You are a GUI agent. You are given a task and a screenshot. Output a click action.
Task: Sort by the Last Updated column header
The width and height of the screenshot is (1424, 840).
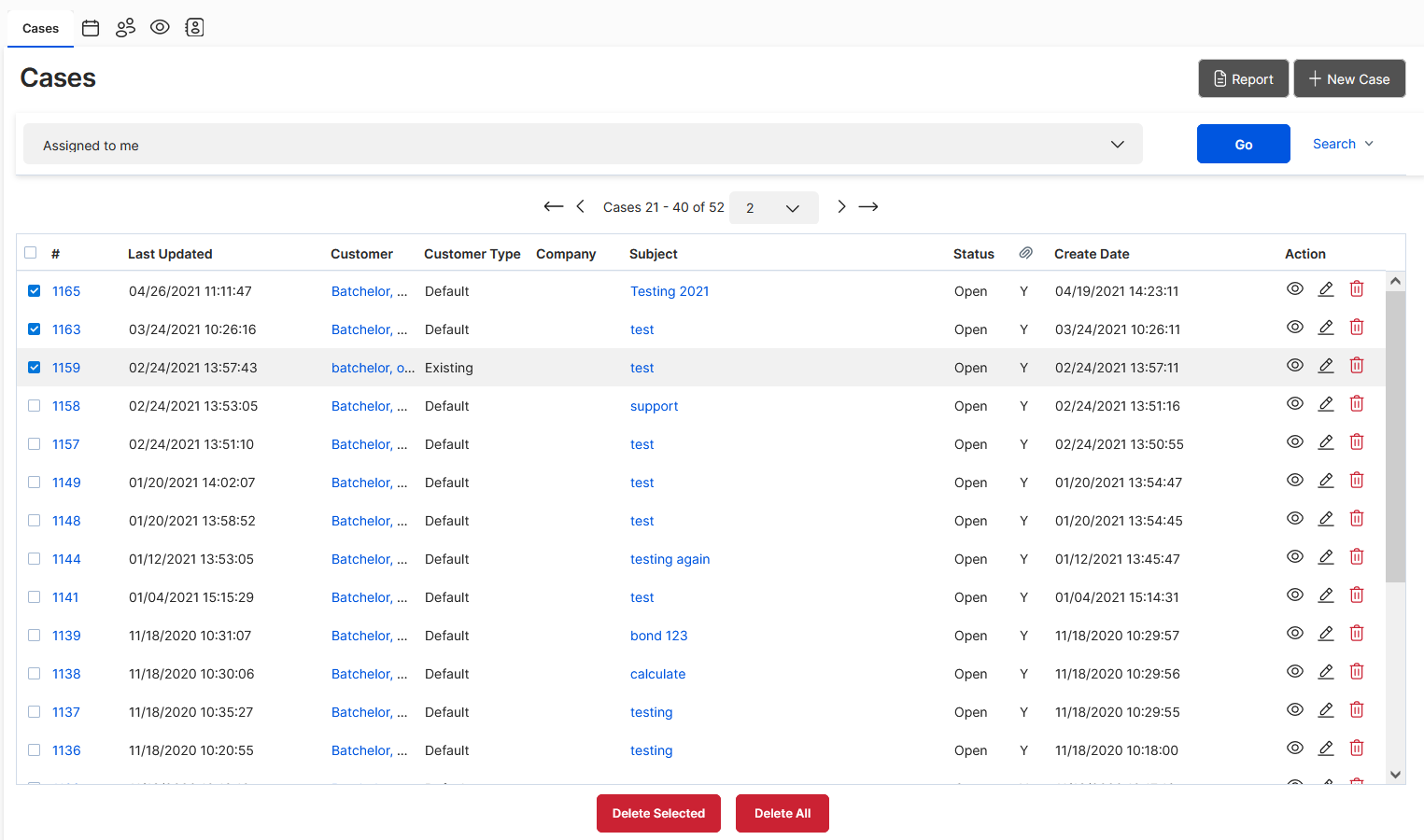[x=170, y=254]
